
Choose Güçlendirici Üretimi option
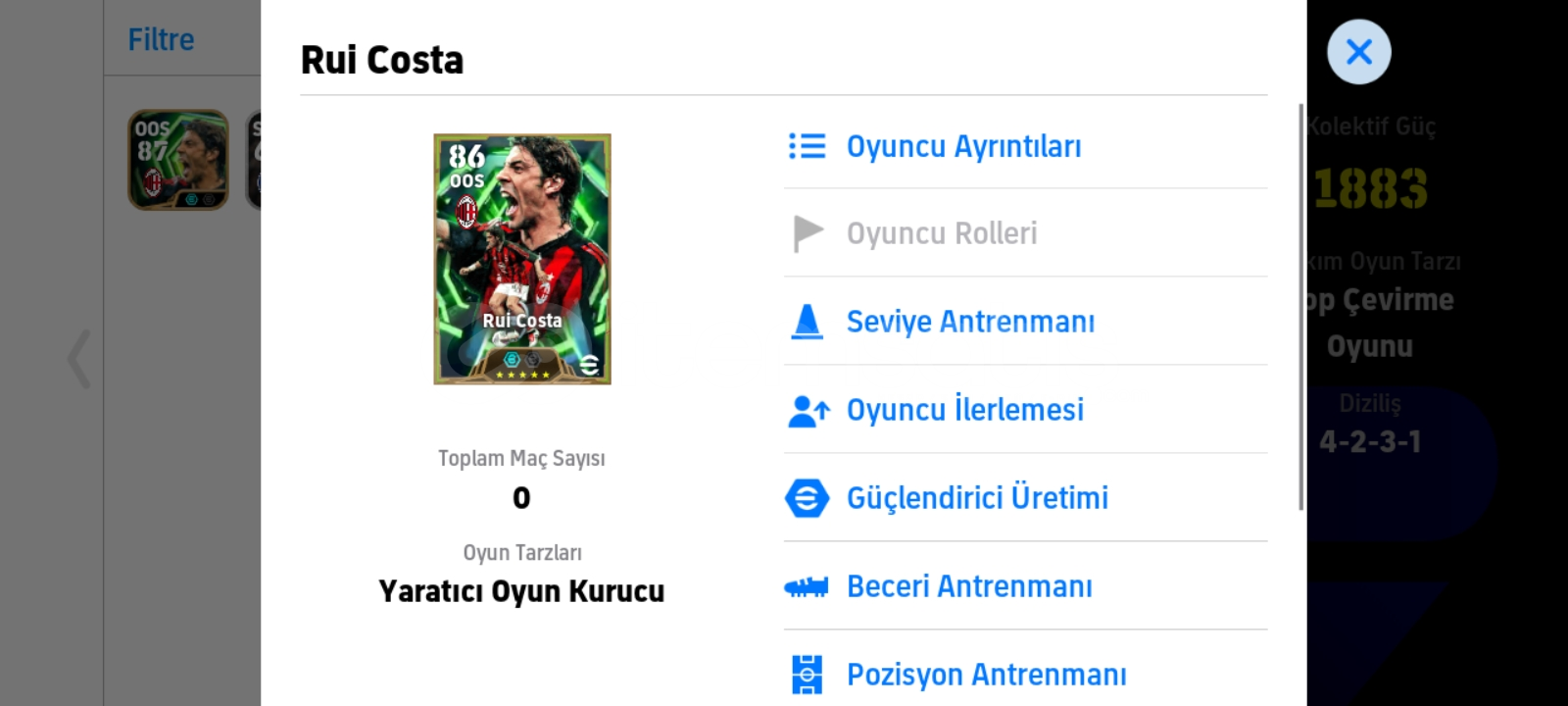click(x=977, y=498)
